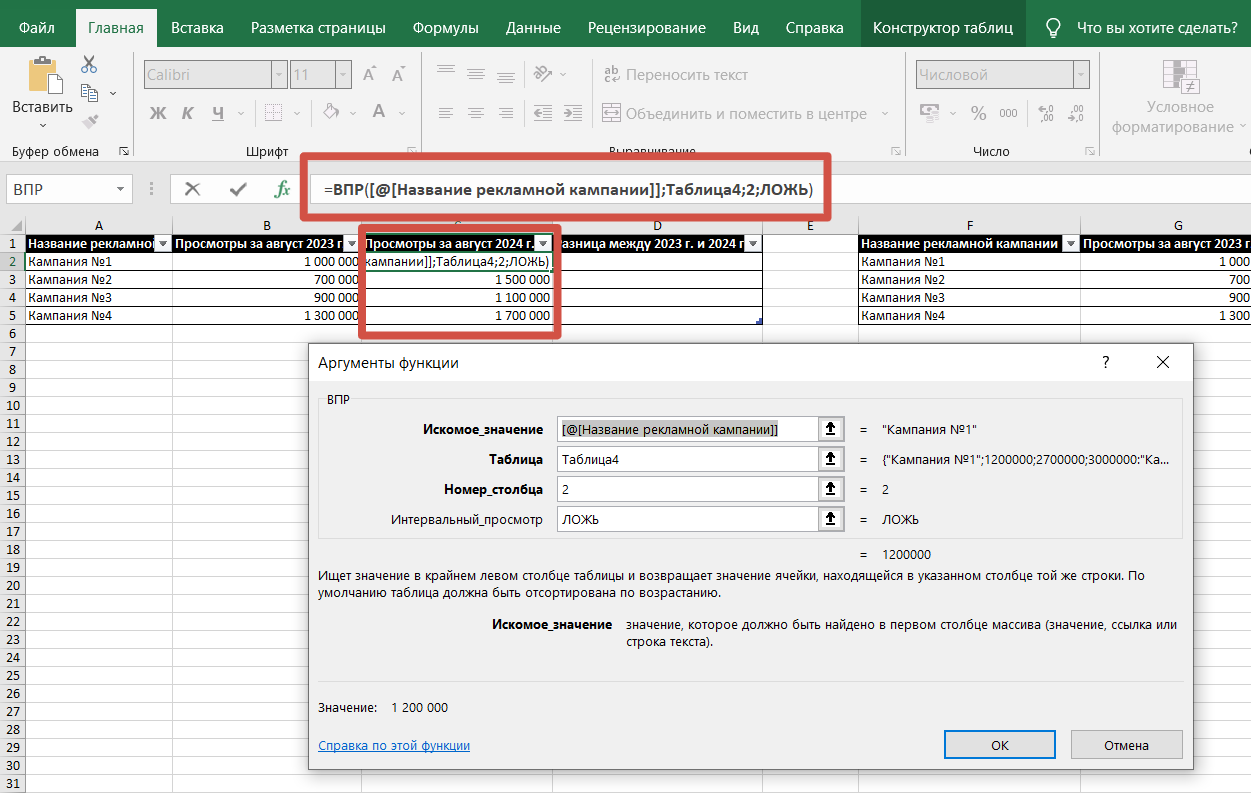Screen dimensions: 1251x793
Task: Increase font size with the large A icon
Action: 369,75
